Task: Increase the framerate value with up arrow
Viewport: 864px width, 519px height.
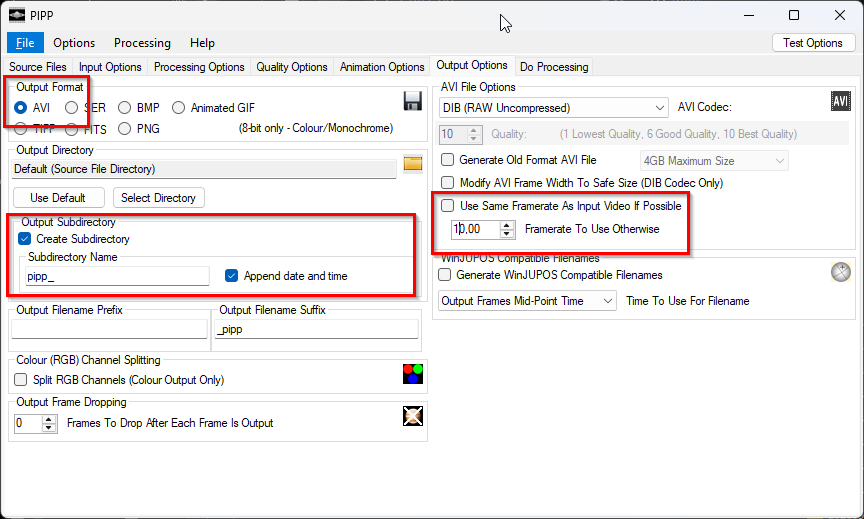Action: pos(507,225)
